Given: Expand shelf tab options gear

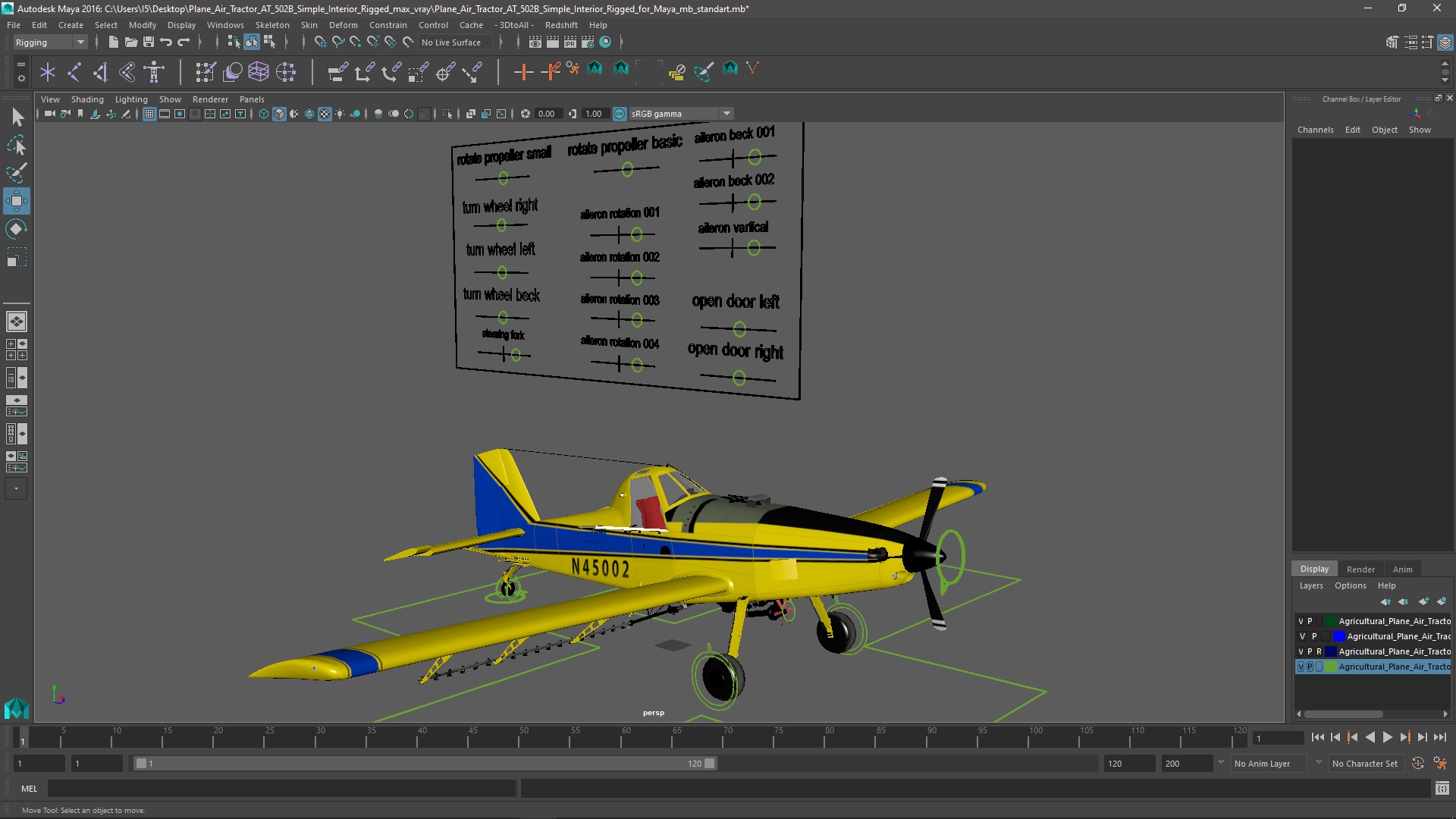Looking at the screenshot, I should [21, 78].
